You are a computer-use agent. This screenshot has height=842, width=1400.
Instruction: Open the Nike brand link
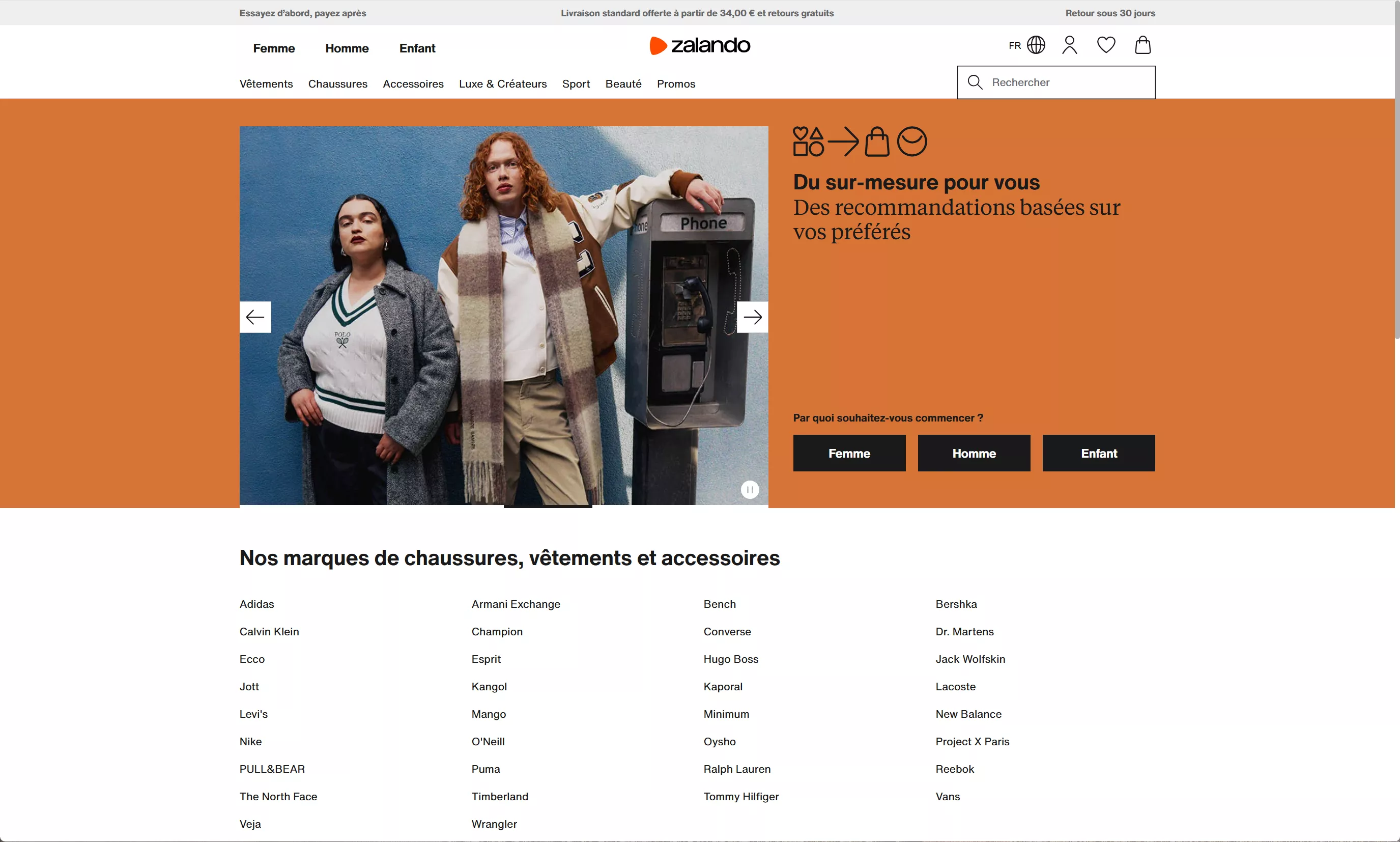coord(250,742)
